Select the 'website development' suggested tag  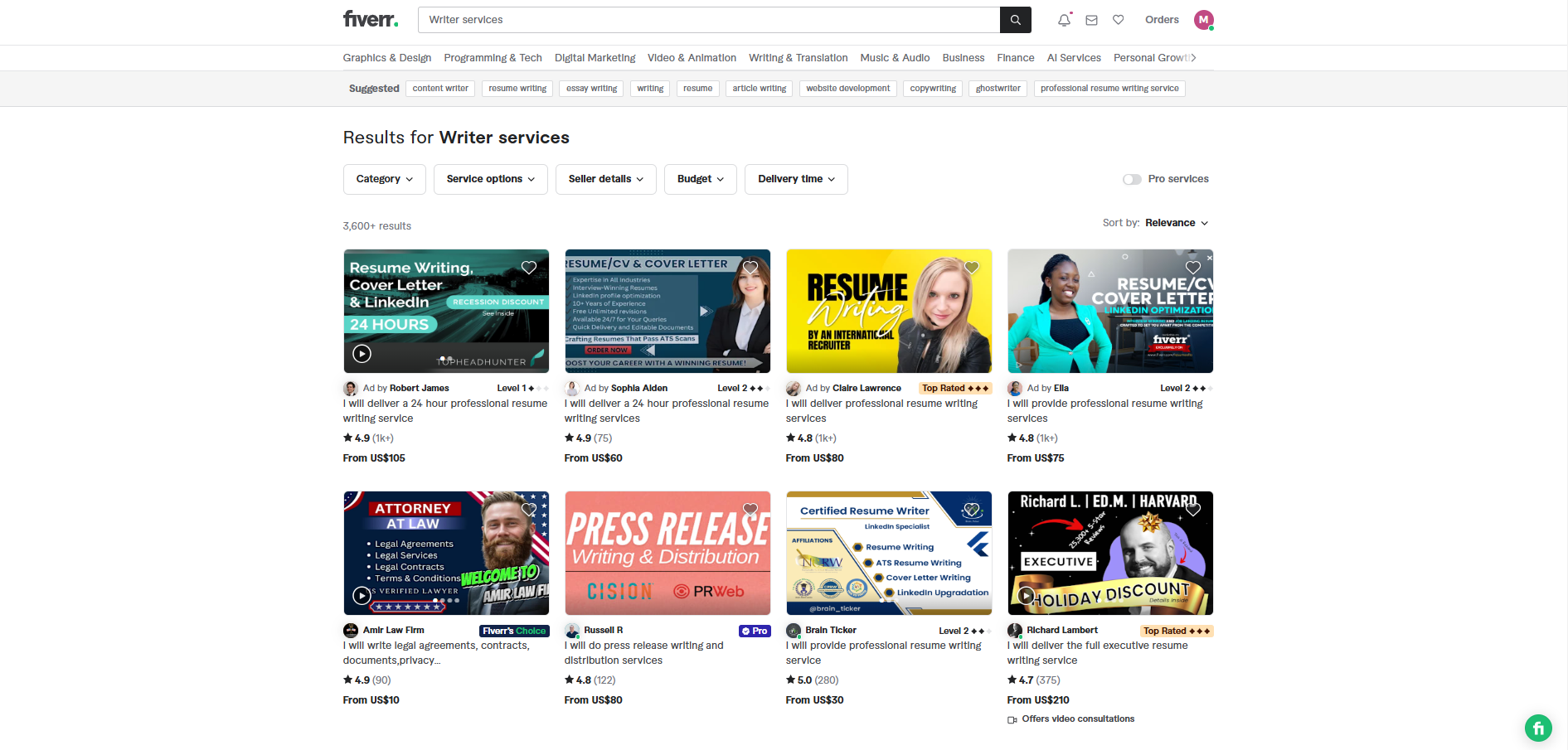[x=848, y=89]
